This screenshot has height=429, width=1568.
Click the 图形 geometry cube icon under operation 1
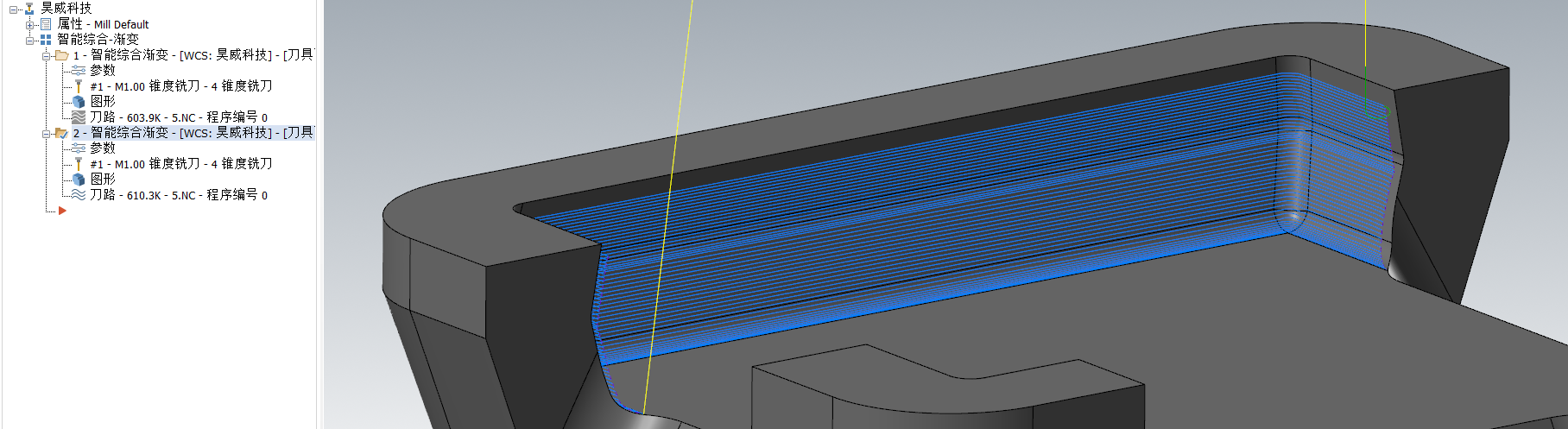[x=79, y=102]
